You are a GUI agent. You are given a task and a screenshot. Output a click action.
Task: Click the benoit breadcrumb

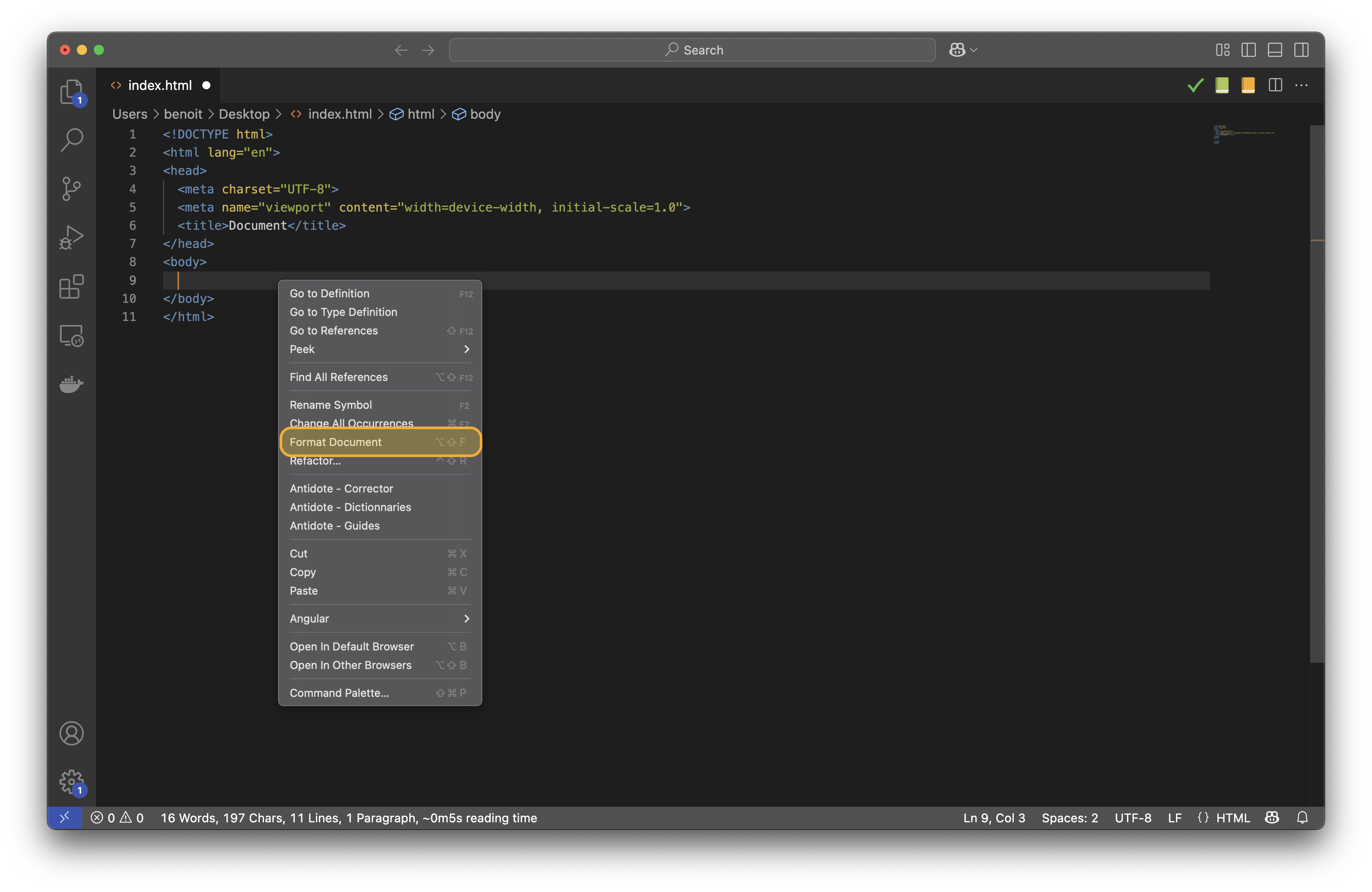[183, 114]
